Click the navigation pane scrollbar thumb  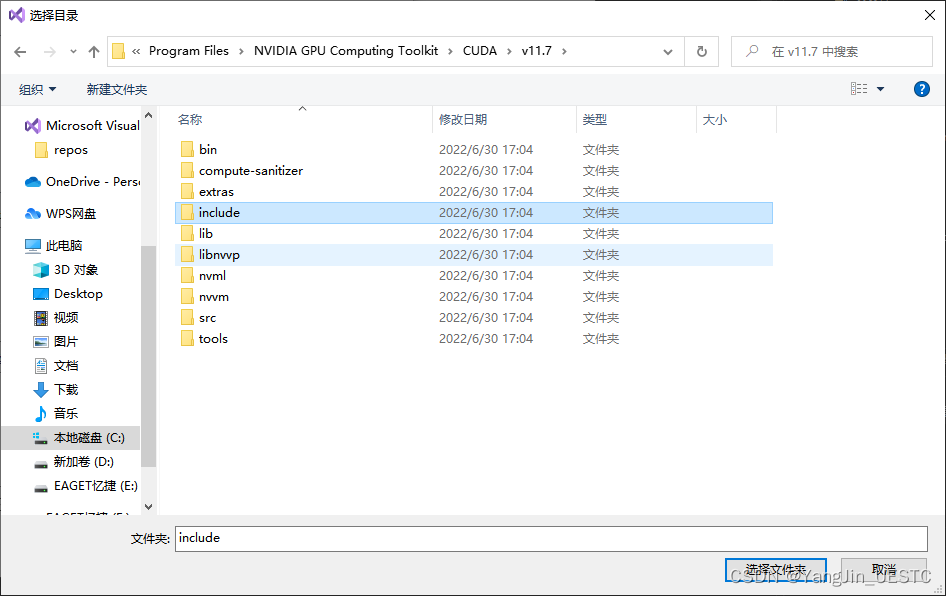click(x=148, y=356)
